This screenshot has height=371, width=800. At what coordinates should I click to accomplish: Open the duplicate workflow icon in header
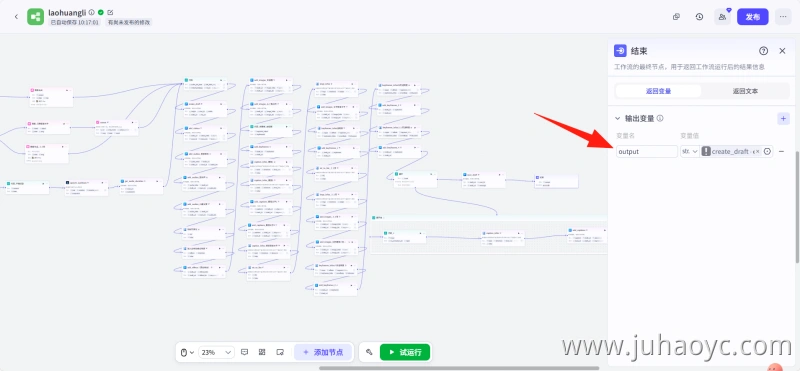(x=676, y=17)
